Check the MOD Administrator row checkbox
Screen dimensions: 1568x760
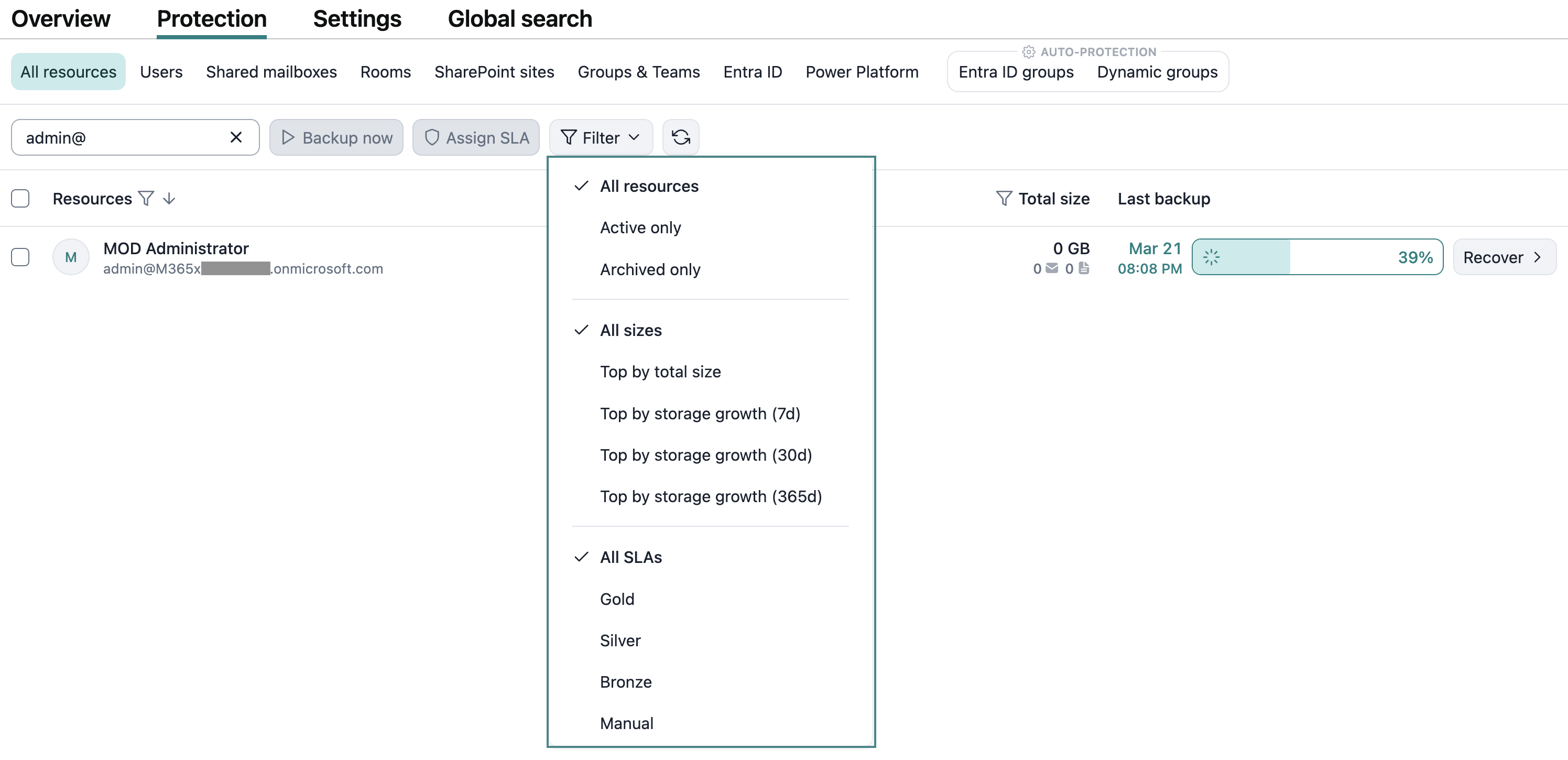(x=20, y=257)
